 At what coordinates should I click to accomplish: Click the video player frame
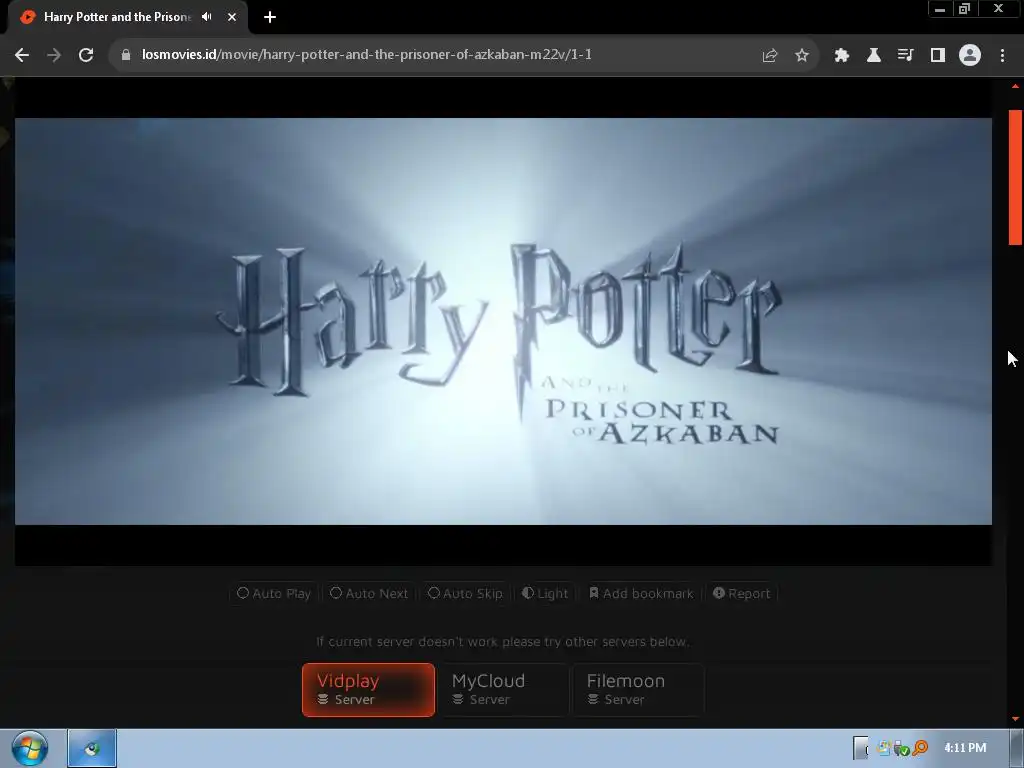pos(503,321)
